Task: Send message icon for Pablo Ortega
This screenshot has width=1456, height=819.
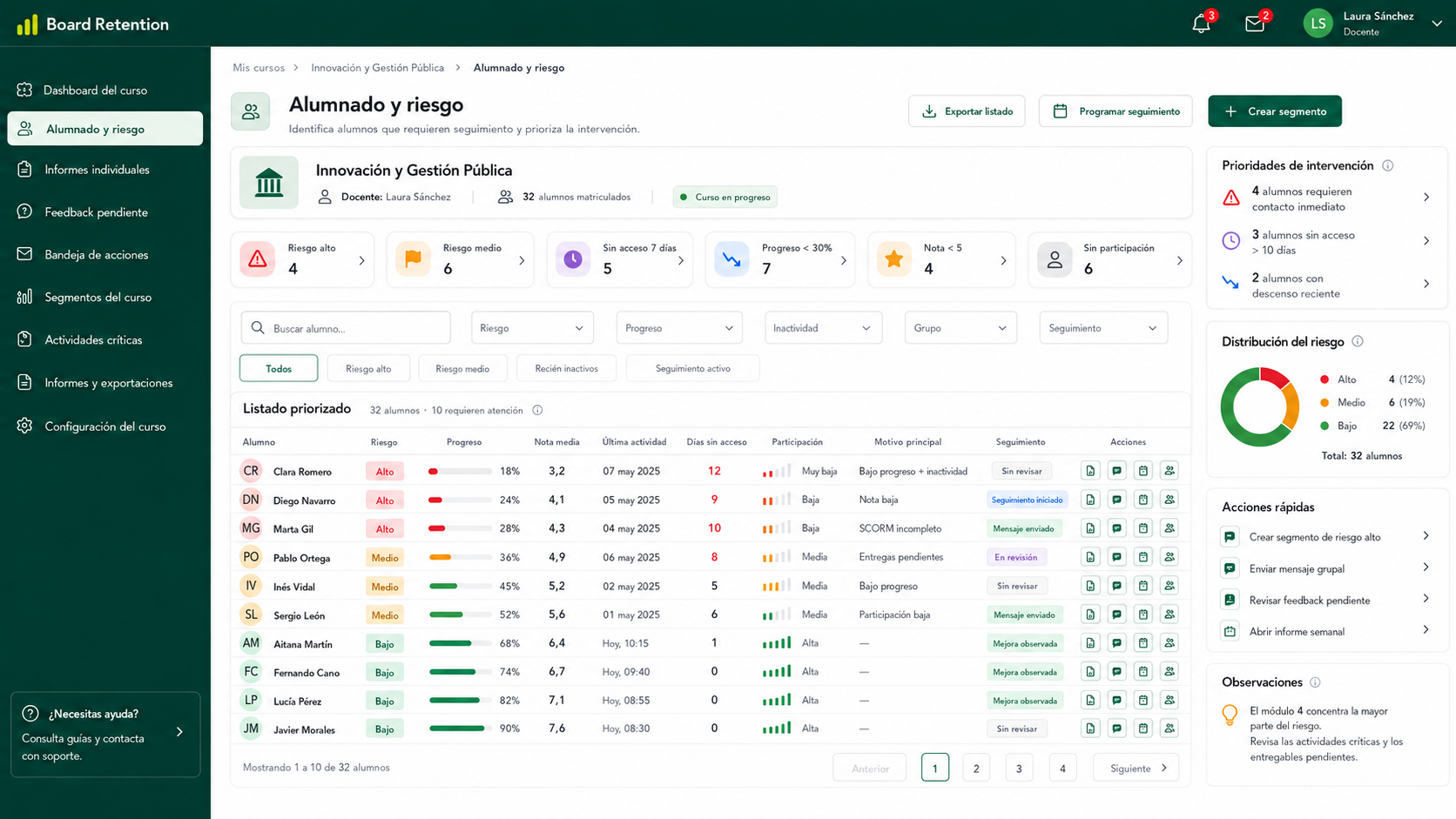Action: [1116, 557]
